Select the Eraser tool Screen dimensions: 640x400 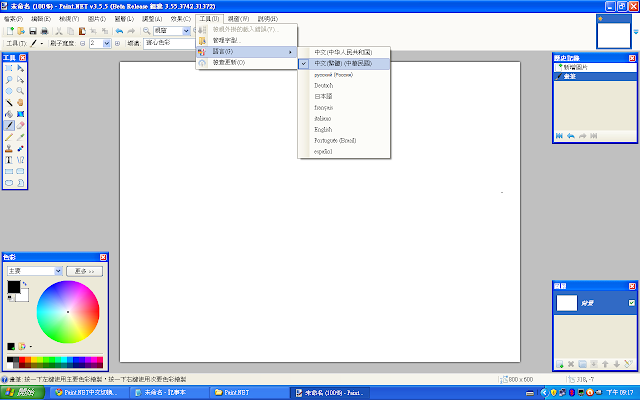coord(20,125)
